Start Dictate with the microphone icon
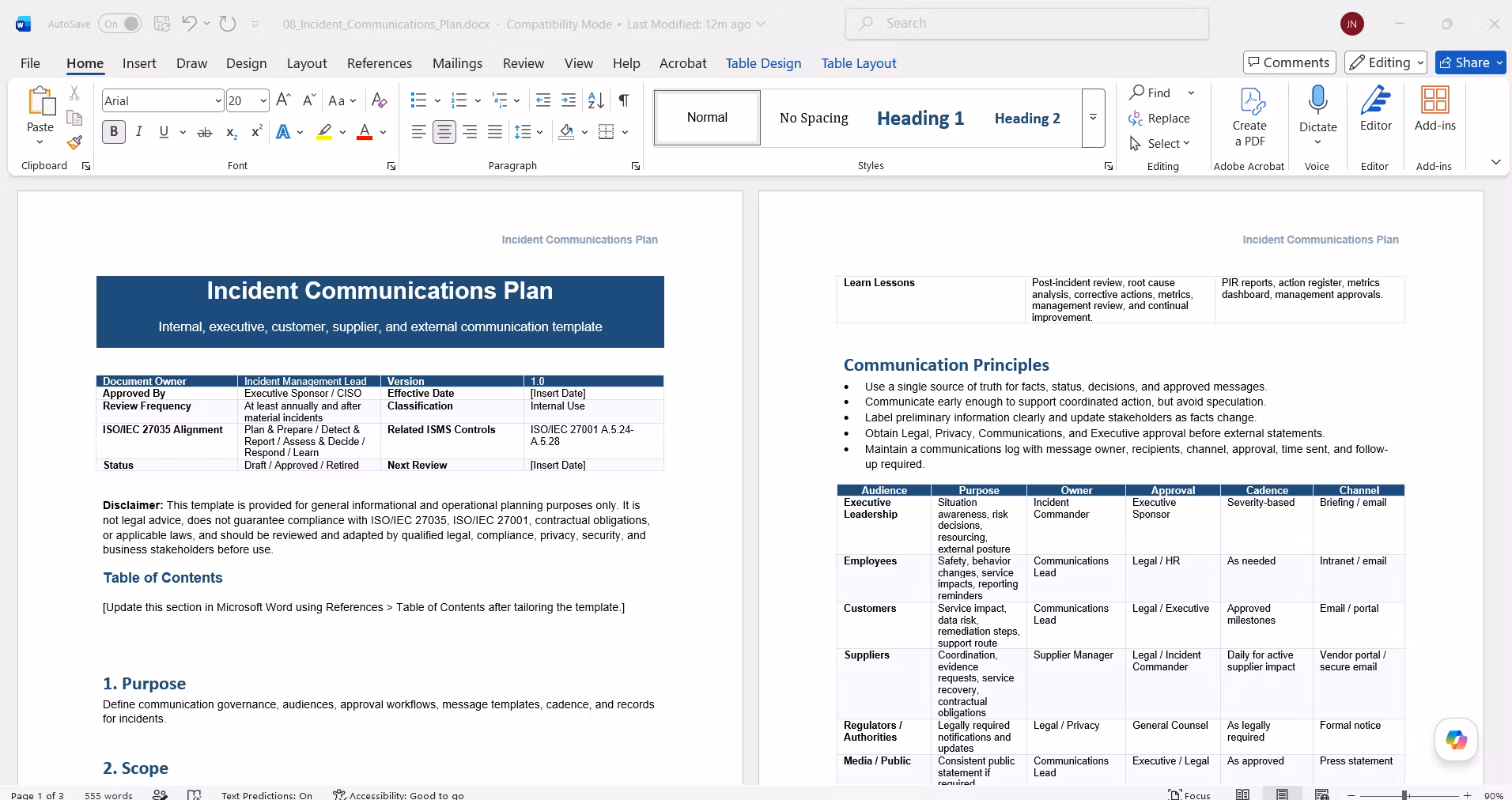1512x800 pixels. click(1317, 108)
